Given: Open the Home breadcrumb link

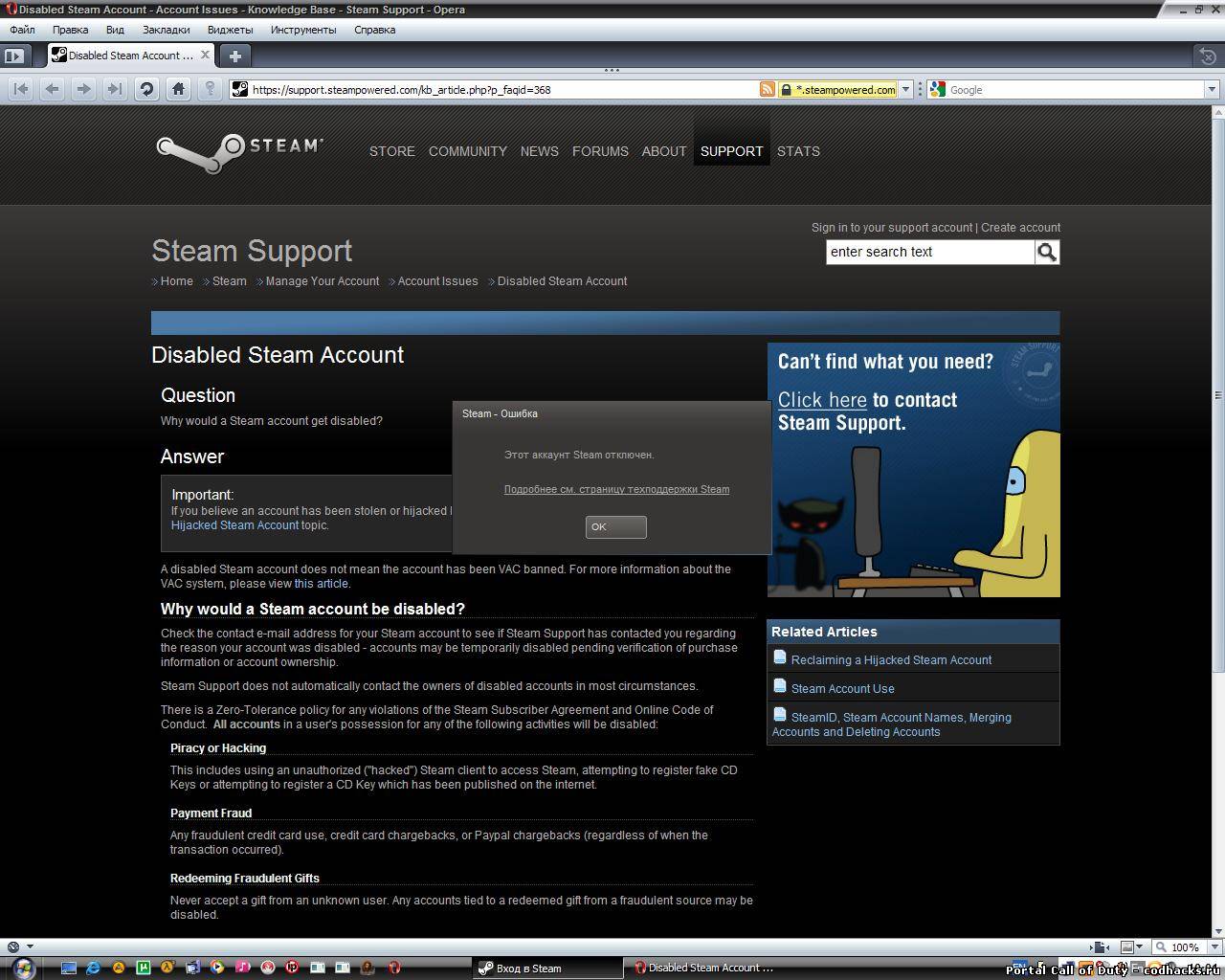Looking at the screenshot, I should coord(177,281).
